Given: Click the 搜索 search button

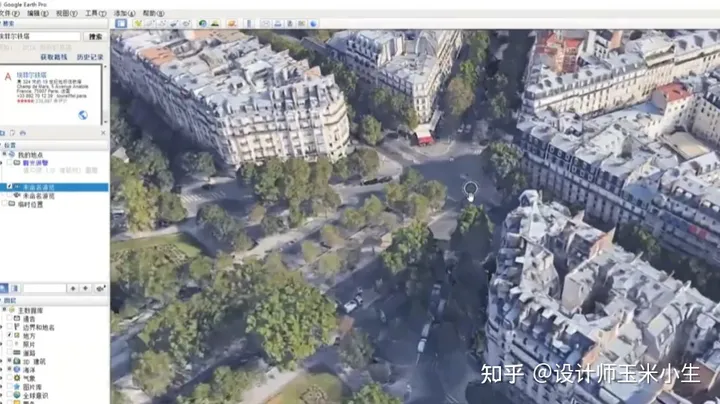Looking at the screenshot, I should (96, 36).
